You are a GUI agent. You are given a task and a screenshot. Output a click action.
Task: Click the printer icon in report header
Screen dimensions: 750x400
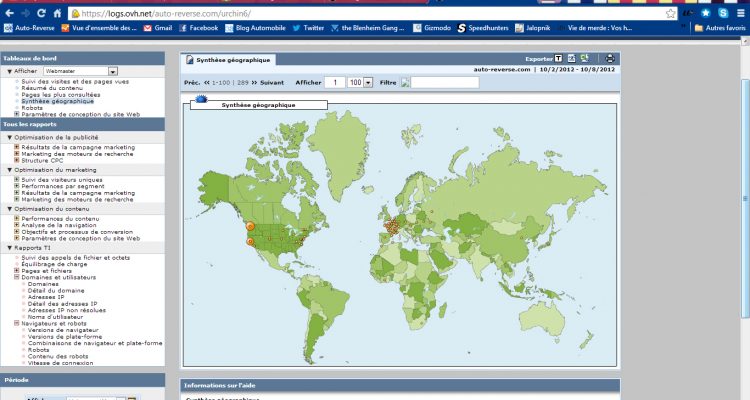point(610,59)
